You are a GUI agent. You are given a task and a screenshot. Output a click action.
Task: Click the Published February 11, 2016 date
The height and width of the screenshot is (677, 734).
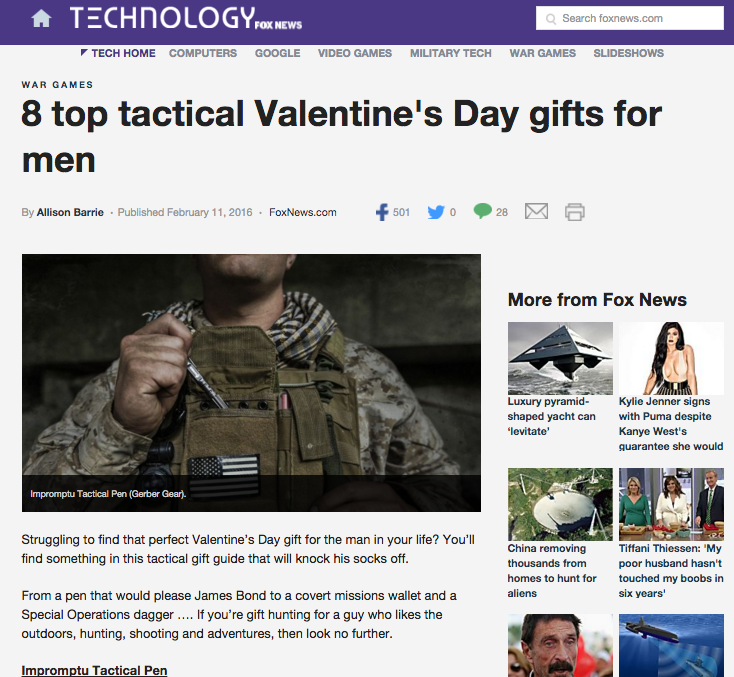click(185, 213)
